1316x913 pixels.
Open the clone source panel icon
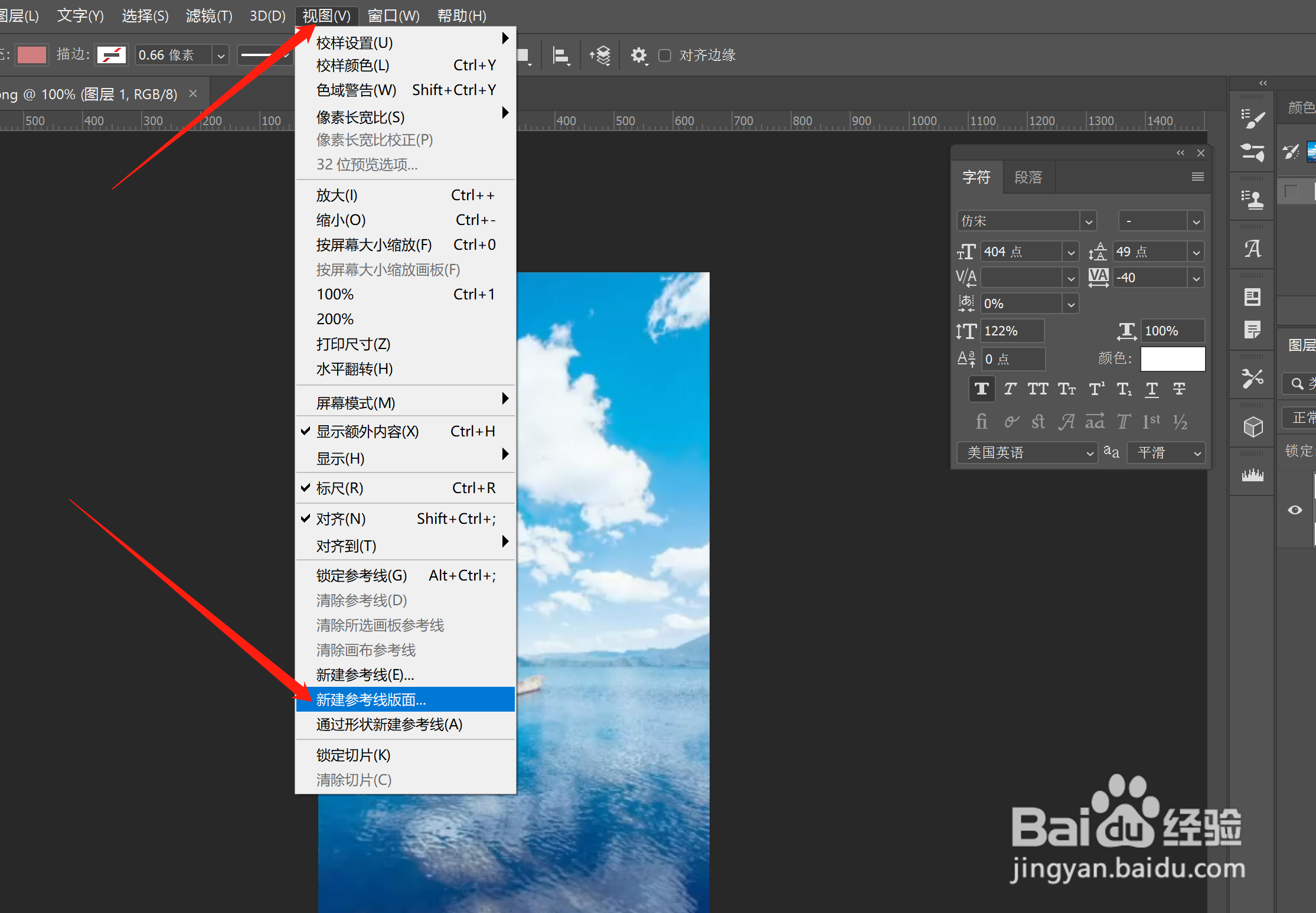(x=1252, y=199)
